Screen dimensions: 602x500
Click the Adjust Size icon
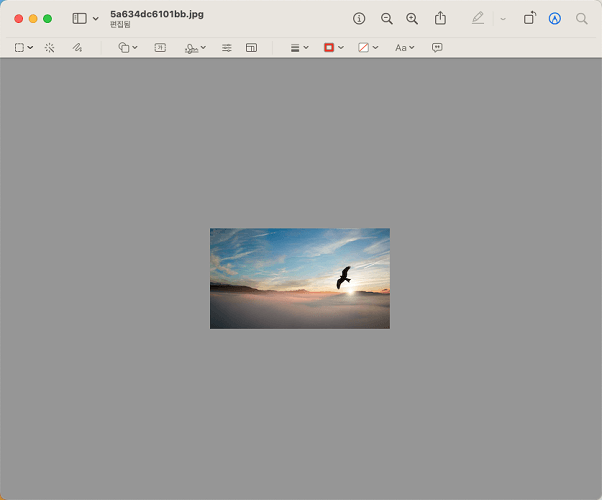click(x=251, y=47)
